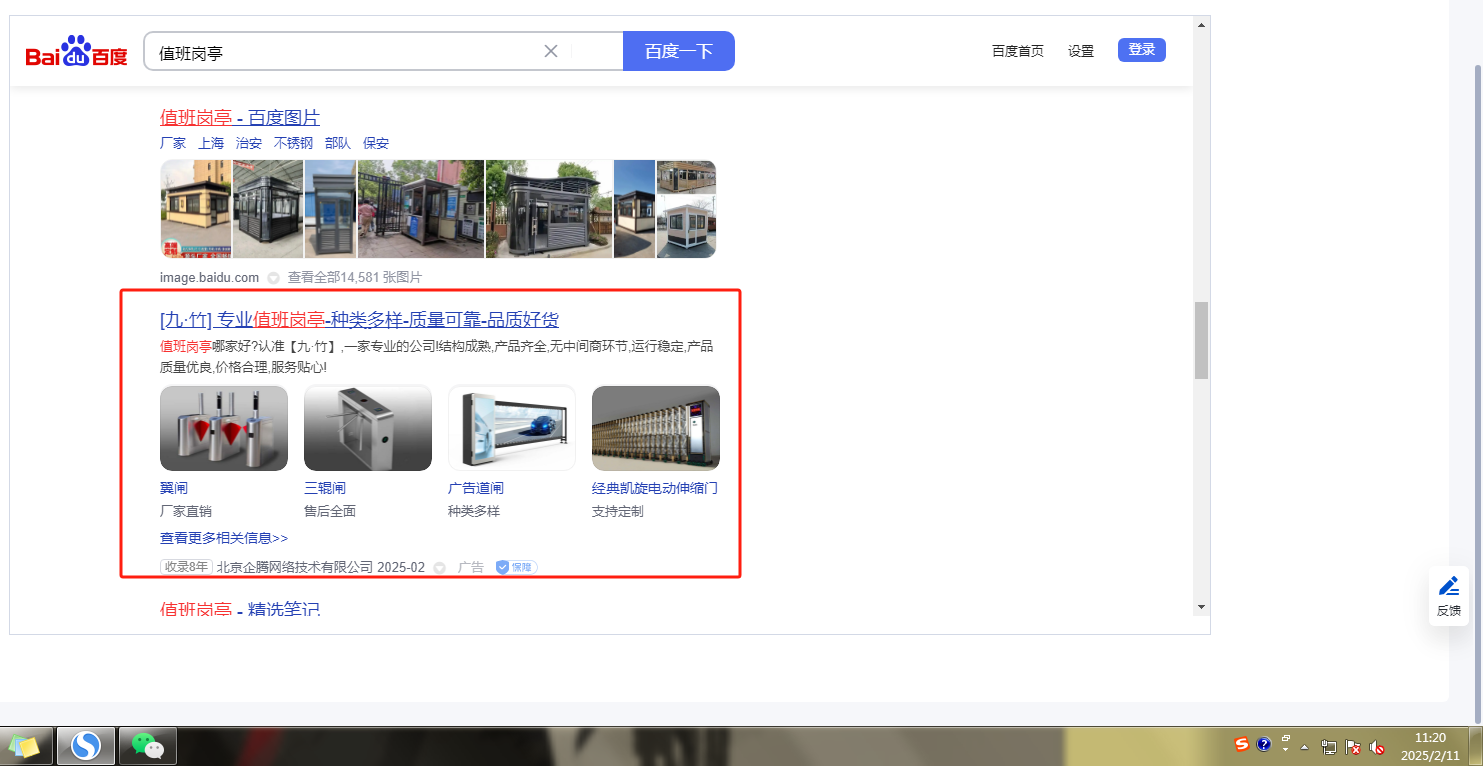Click the 收录8年 badge
The height and width of the screenshot is (766, 1483).
(186, 567)
